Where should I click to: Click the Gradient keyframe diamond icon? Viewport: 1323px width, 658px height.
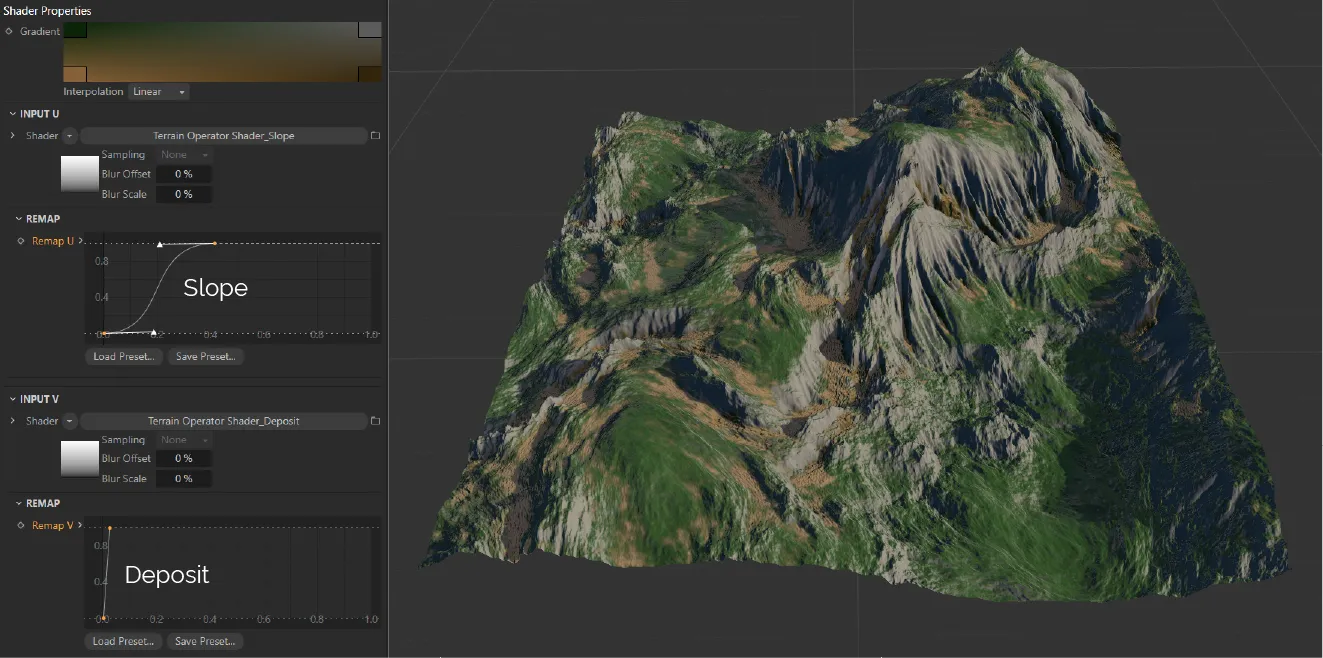point(10,32)
